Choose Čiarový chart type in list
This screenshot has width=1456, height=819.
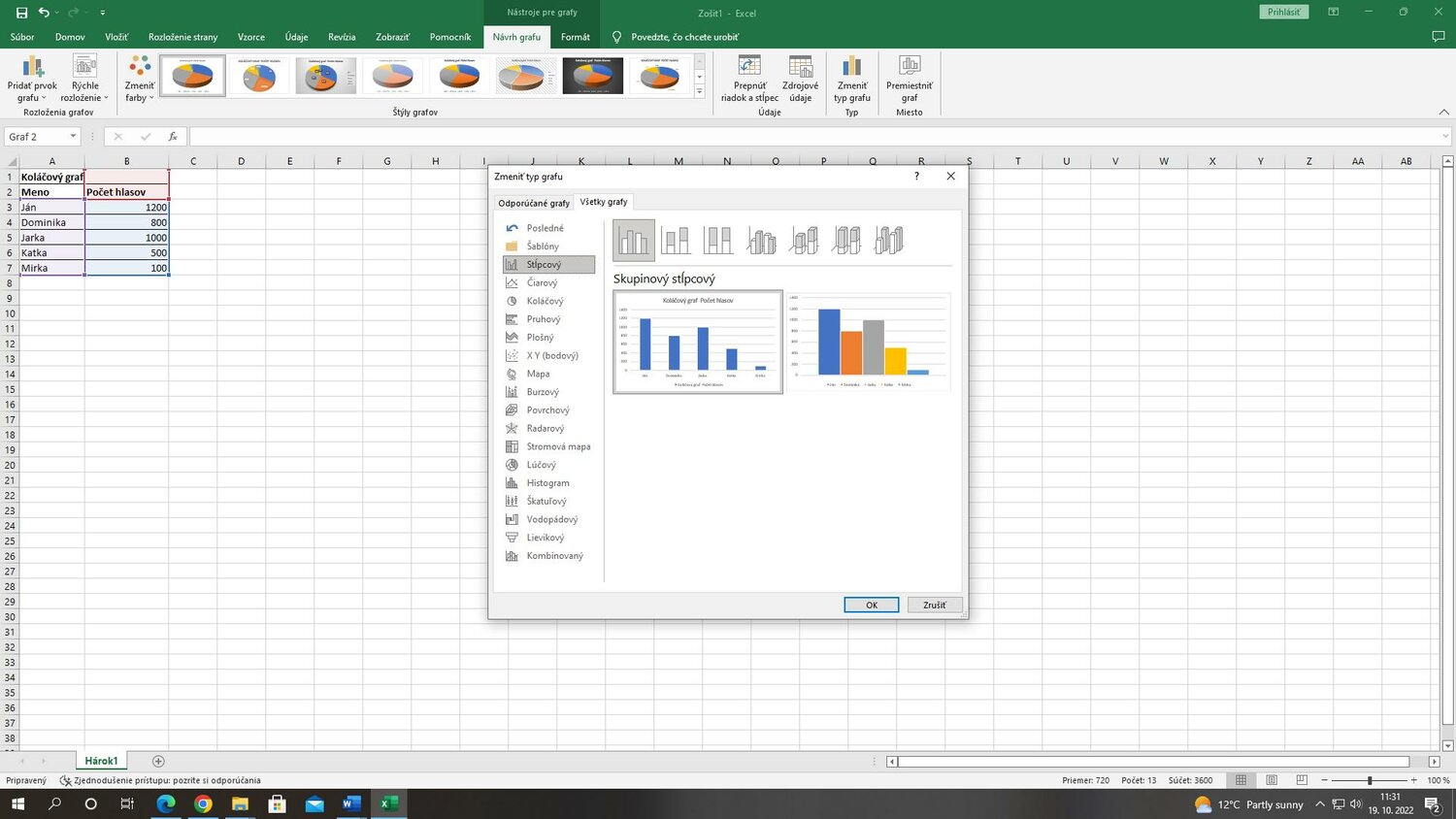click(548, 282)
